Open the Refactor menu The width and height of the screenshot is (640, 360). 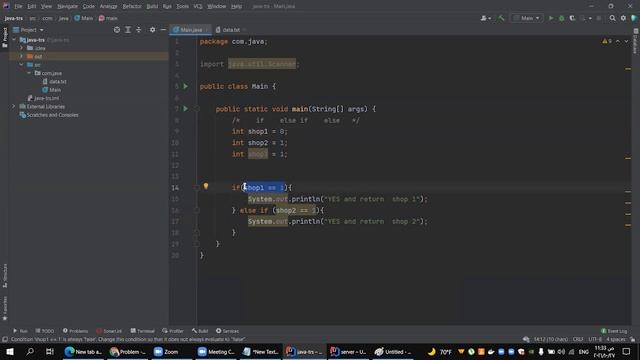[132, 7]
